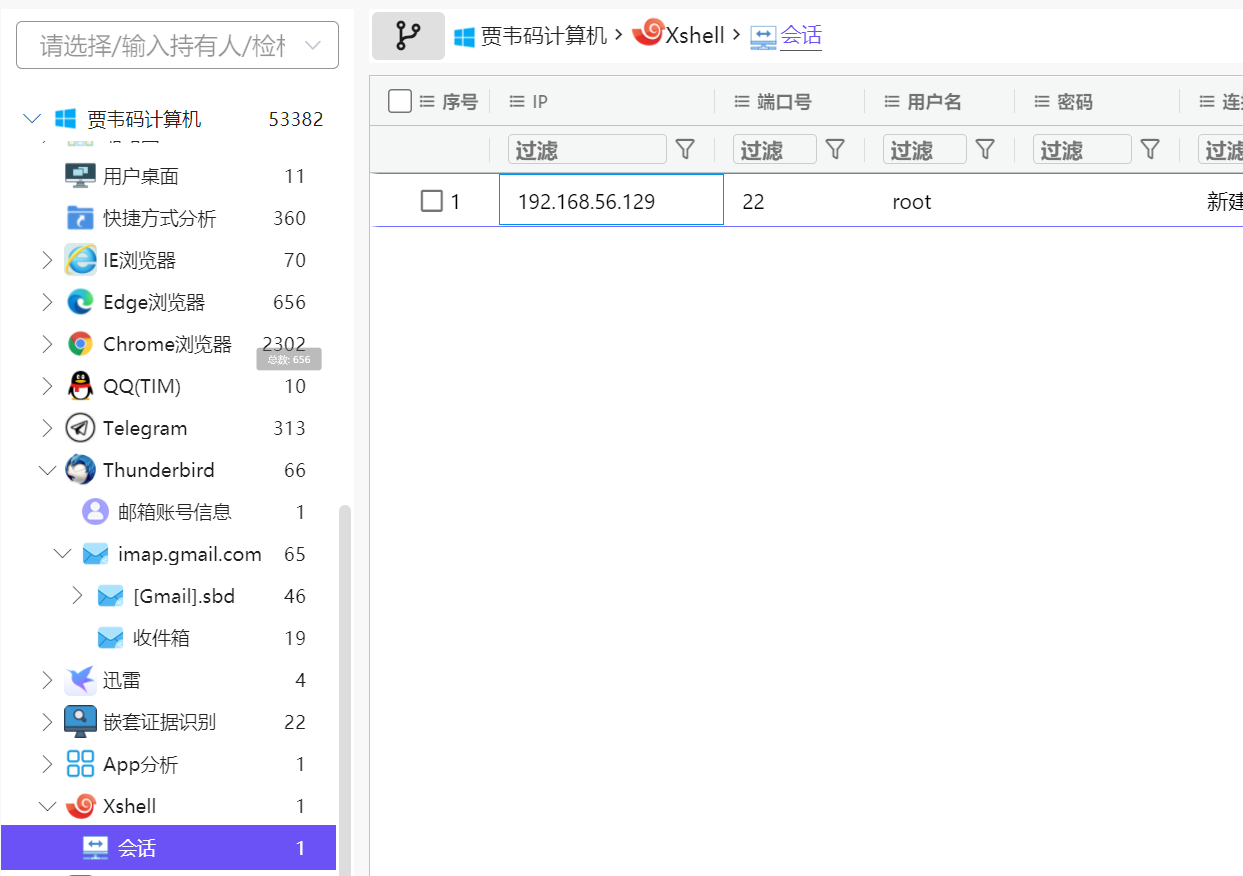Image resolution: width=1243 pixels, height=876 pixels.
Task: Click the Xshell breadcrumb link
Action: 694,36
